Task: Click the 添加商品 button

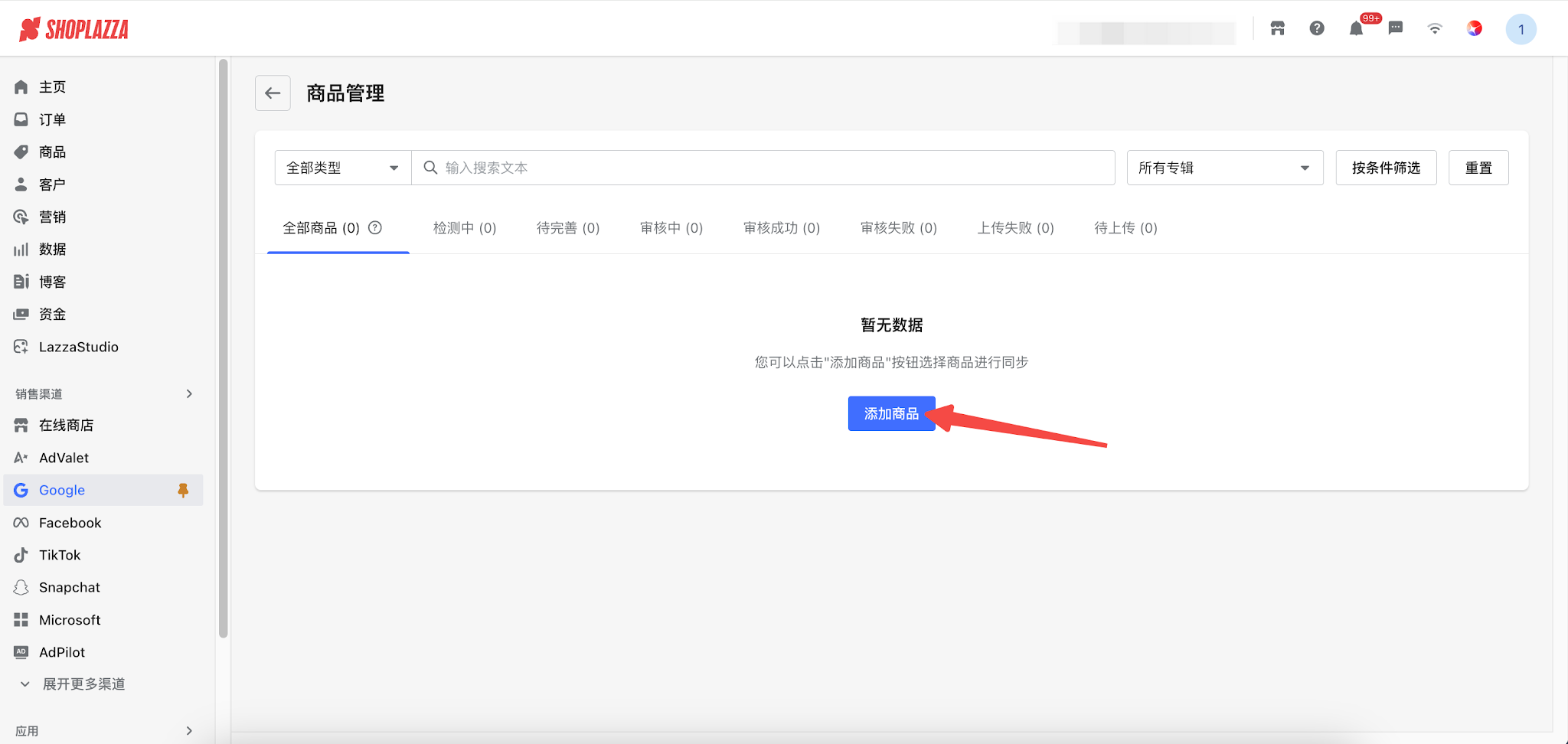Action: (x=891, y=413)
